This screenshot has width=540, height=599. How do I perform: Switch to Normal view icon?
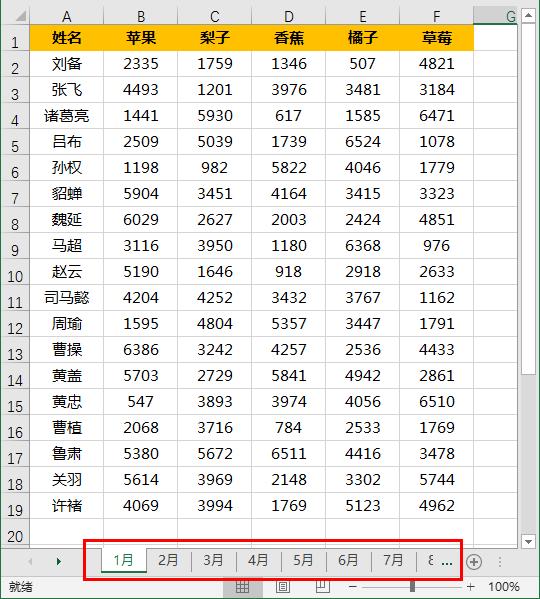coord(242,587)
